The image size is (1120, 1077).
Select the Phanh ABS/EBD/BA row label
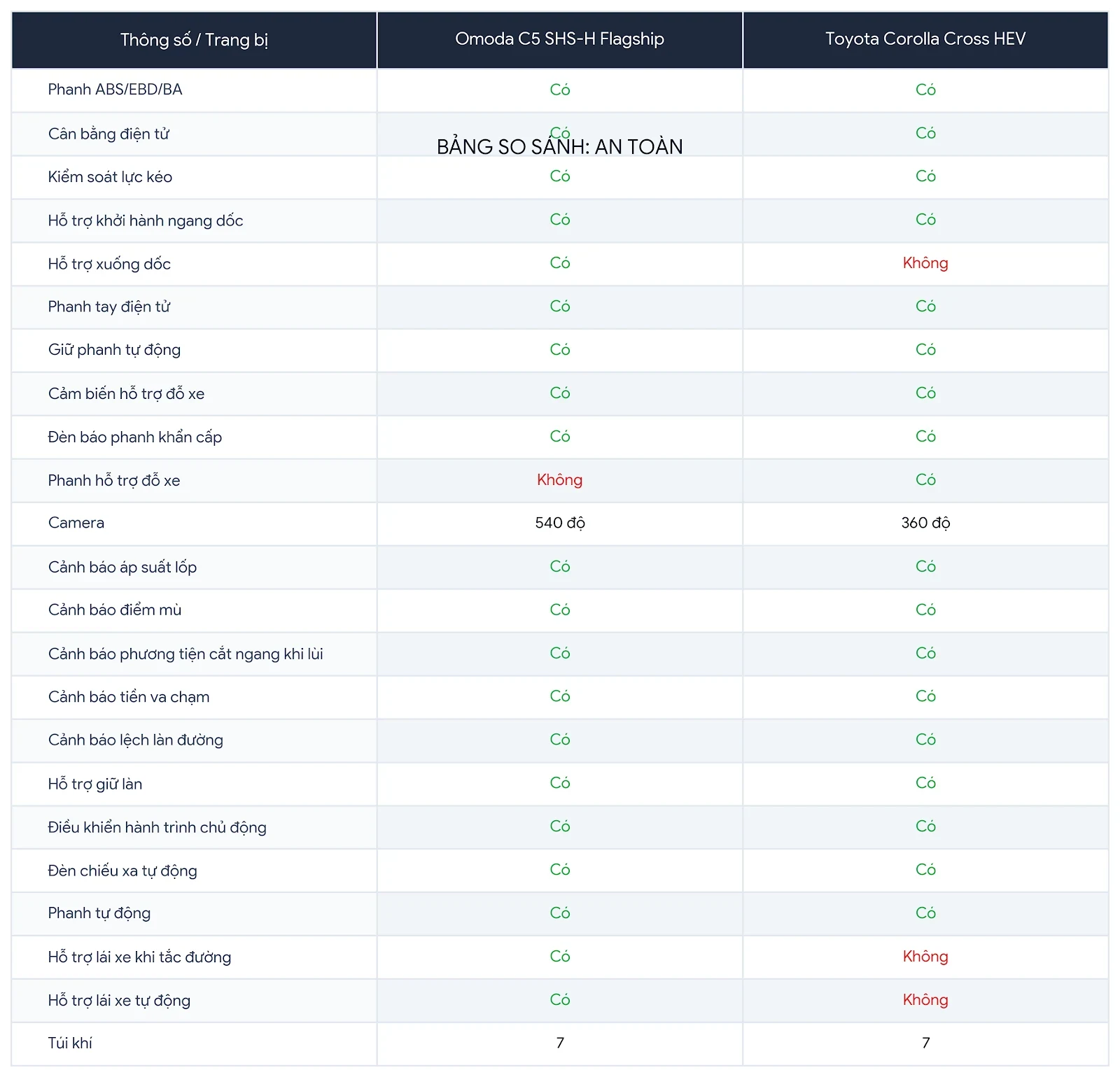click(x=115, y=90)
